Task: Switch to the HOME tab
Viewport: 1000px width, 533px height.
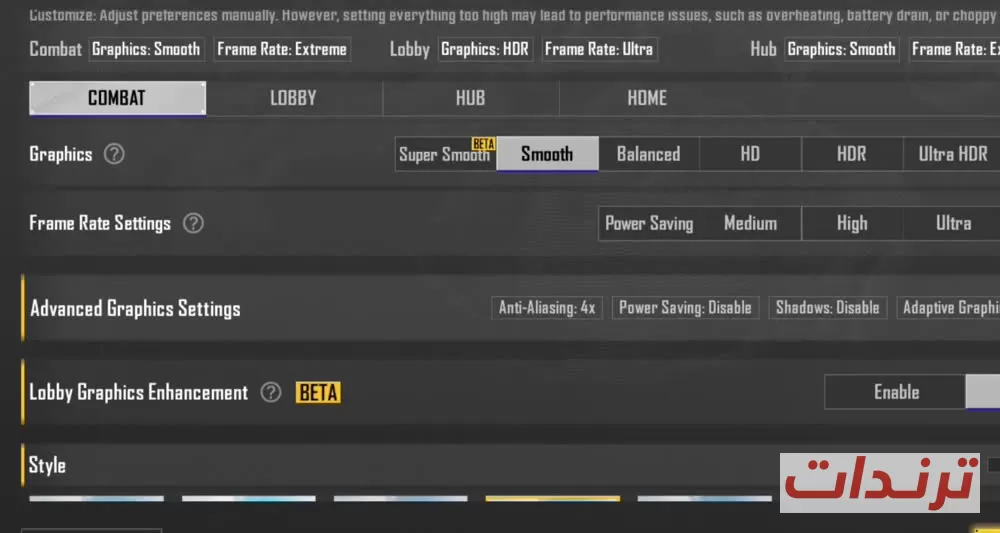Action: pos(647,98)
